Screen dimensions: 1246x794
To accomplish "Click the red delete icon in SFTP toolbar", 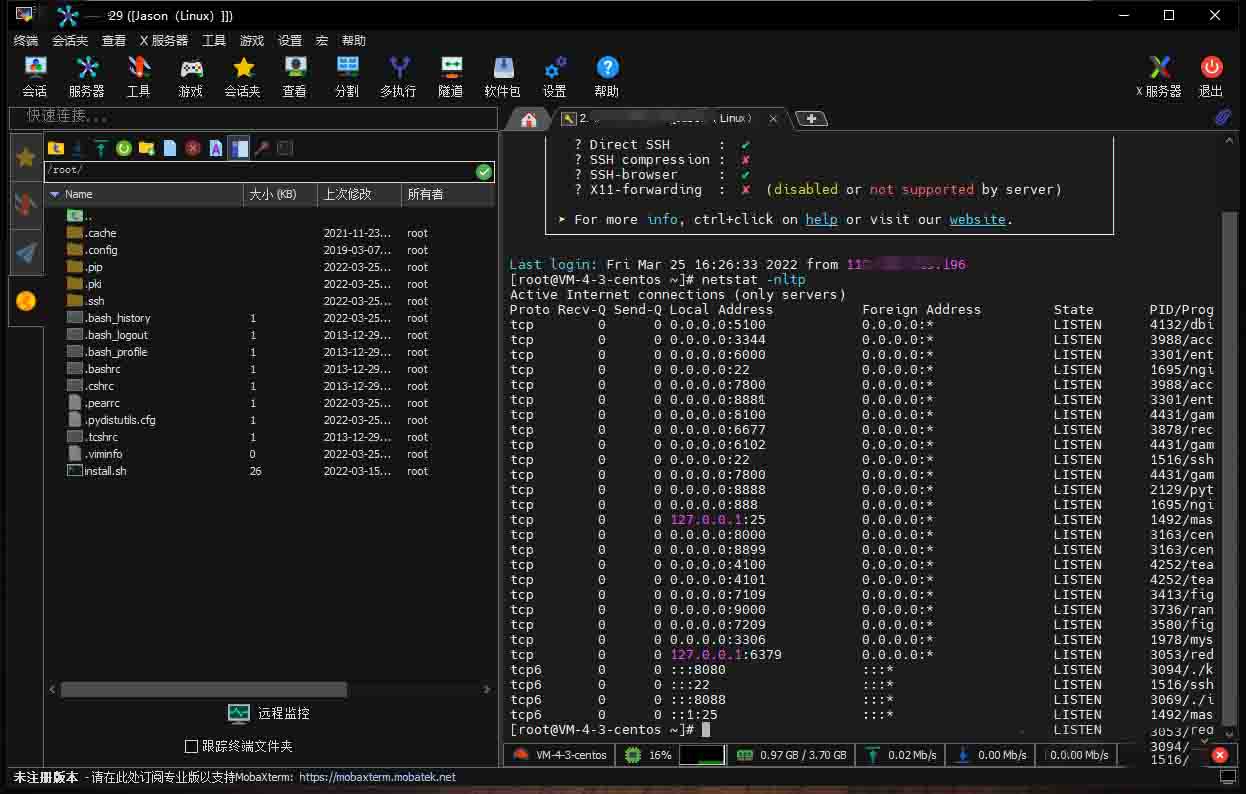I will (x=193, y=148).
